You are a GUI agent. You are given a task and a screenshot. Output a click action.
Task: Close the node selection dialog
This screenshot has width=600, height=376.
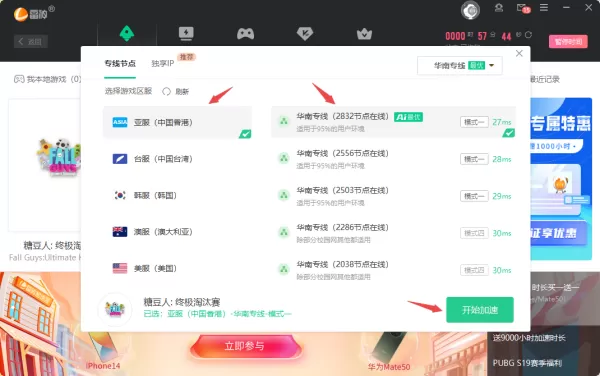tap(519, 53)
